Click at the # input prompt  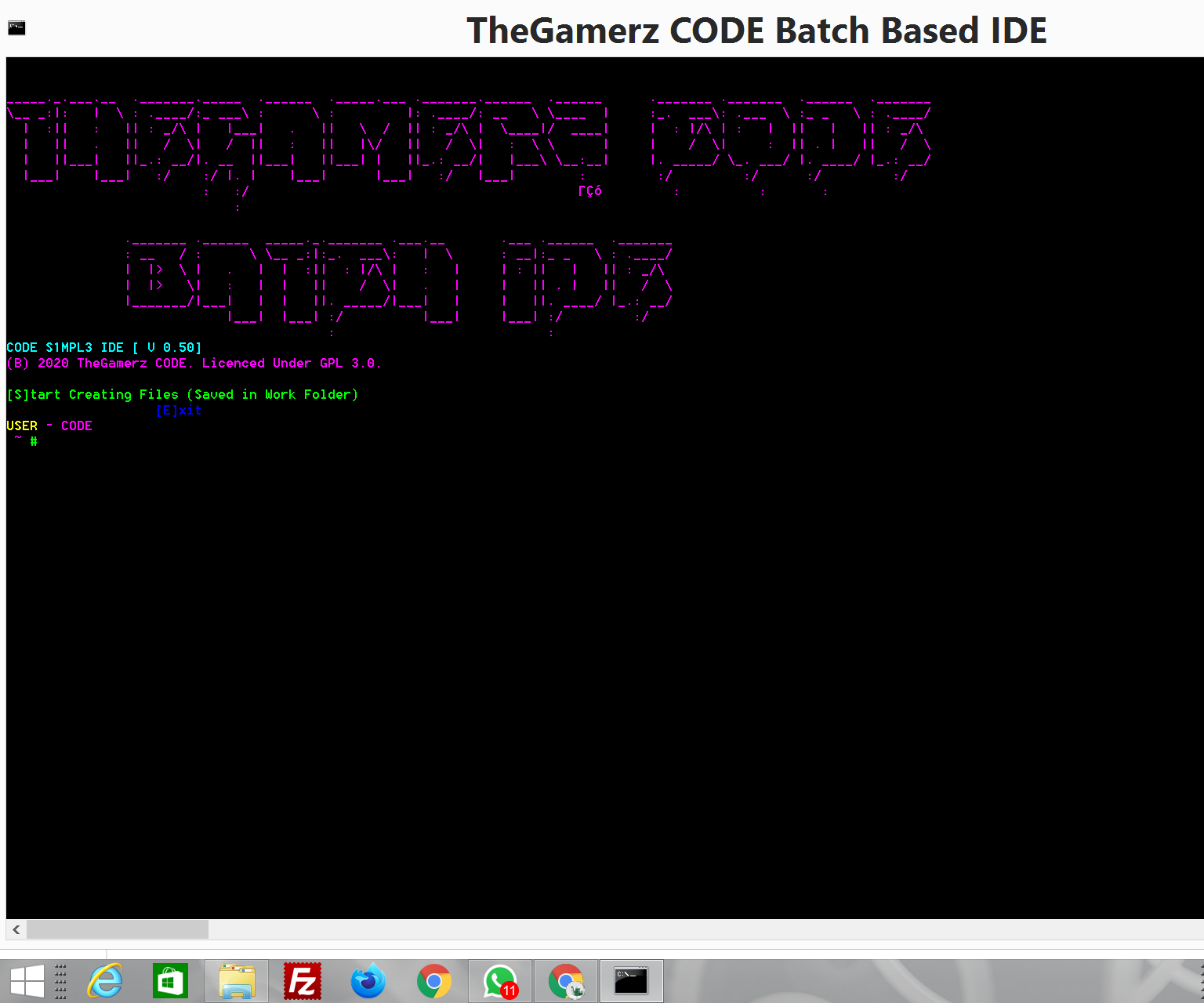[32, 441]
